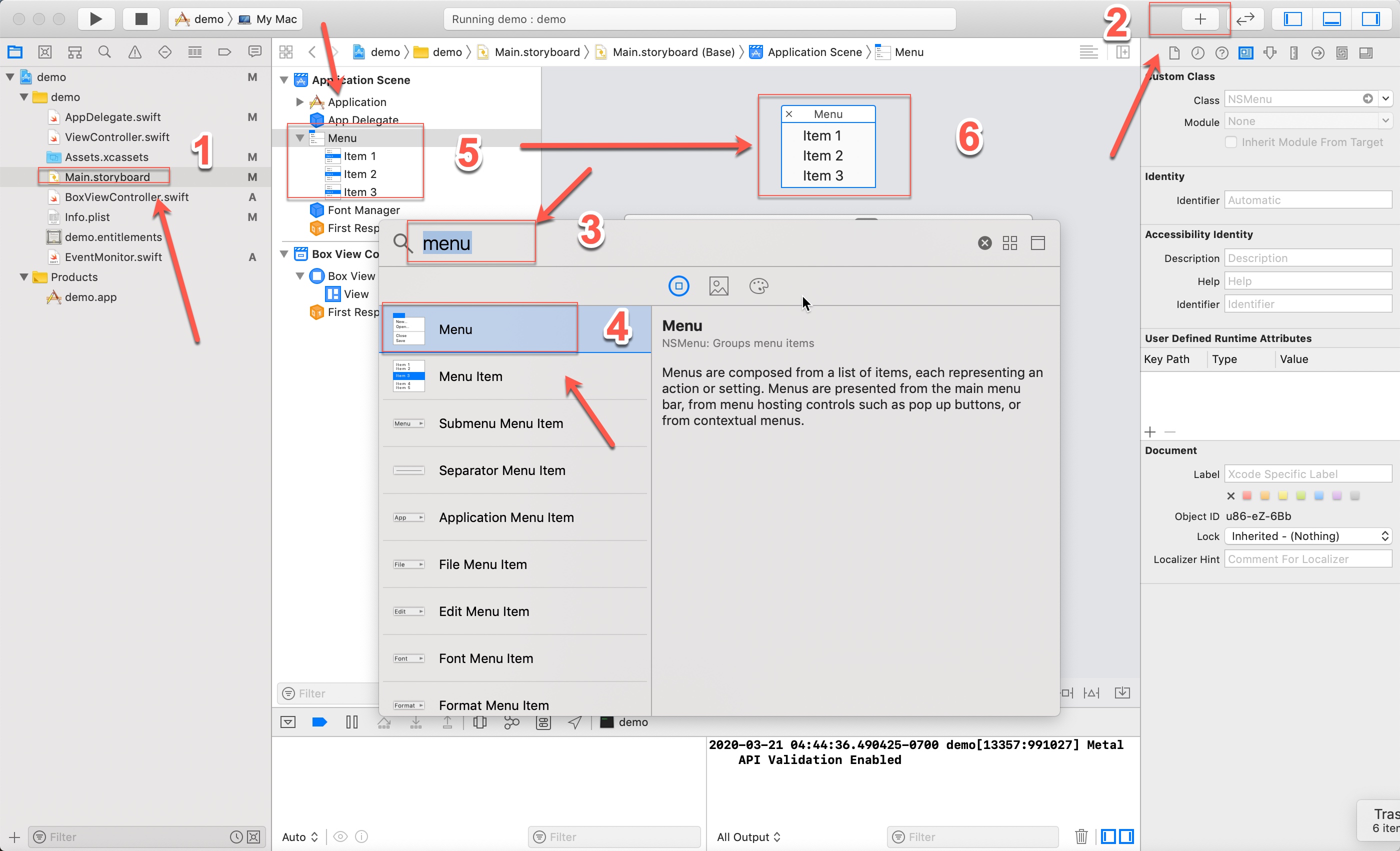Show the Color library tab

click(758, 285)
